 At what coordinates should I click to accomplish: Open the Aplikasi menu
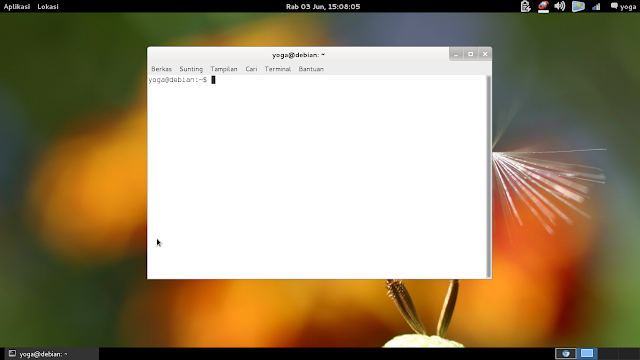tap(17, 7)
